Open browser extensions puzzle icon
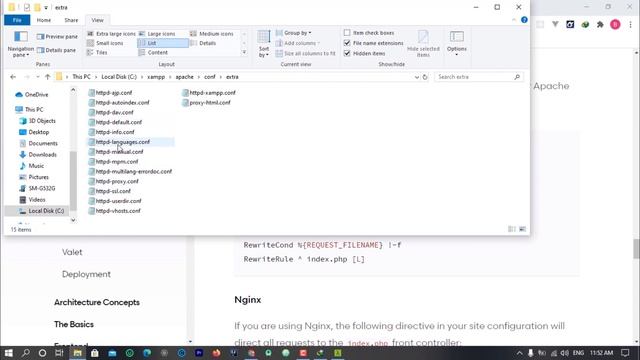The image size is (640, 360). coord(600,25)
